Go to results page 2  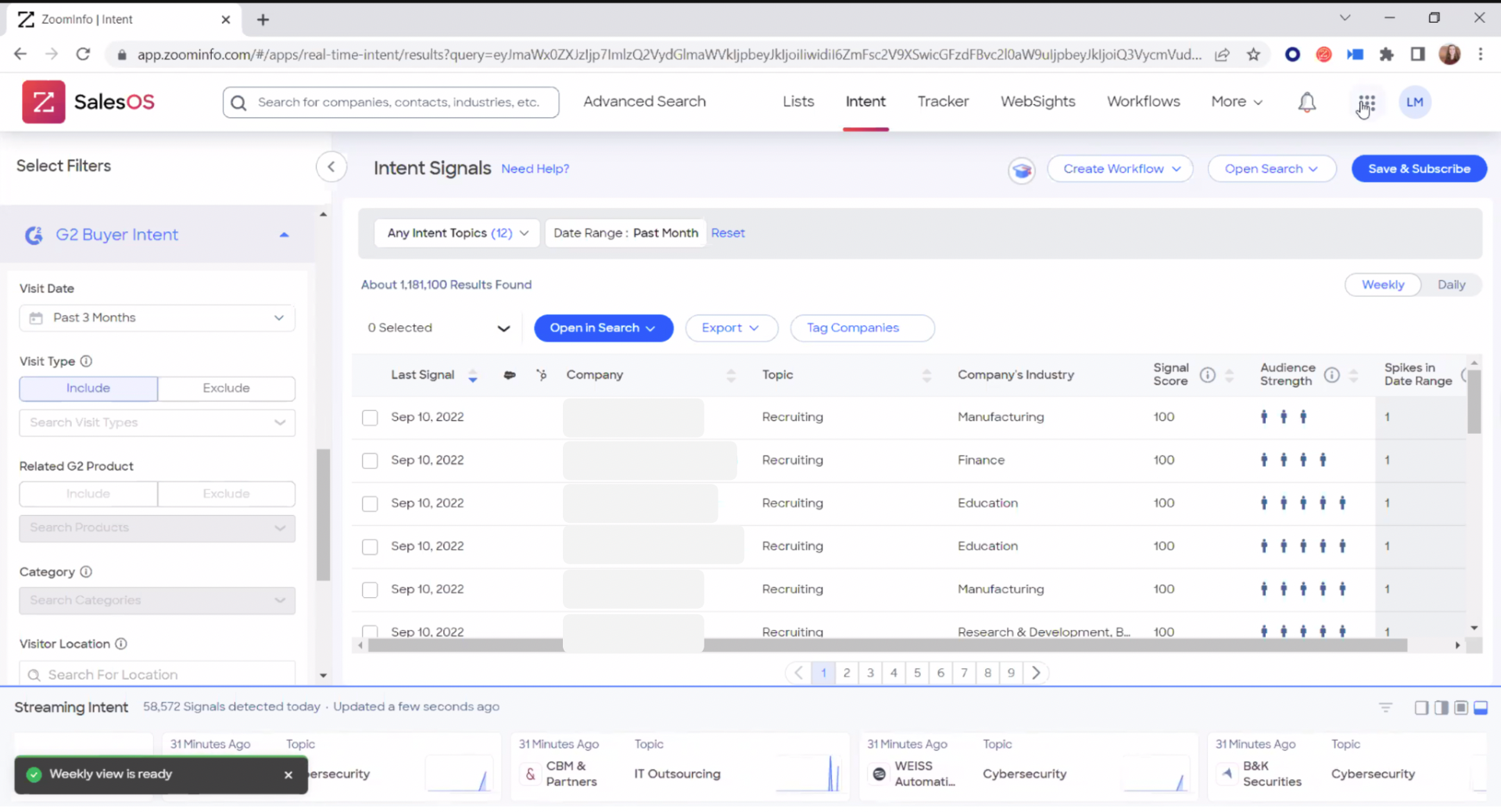[847, 673]
